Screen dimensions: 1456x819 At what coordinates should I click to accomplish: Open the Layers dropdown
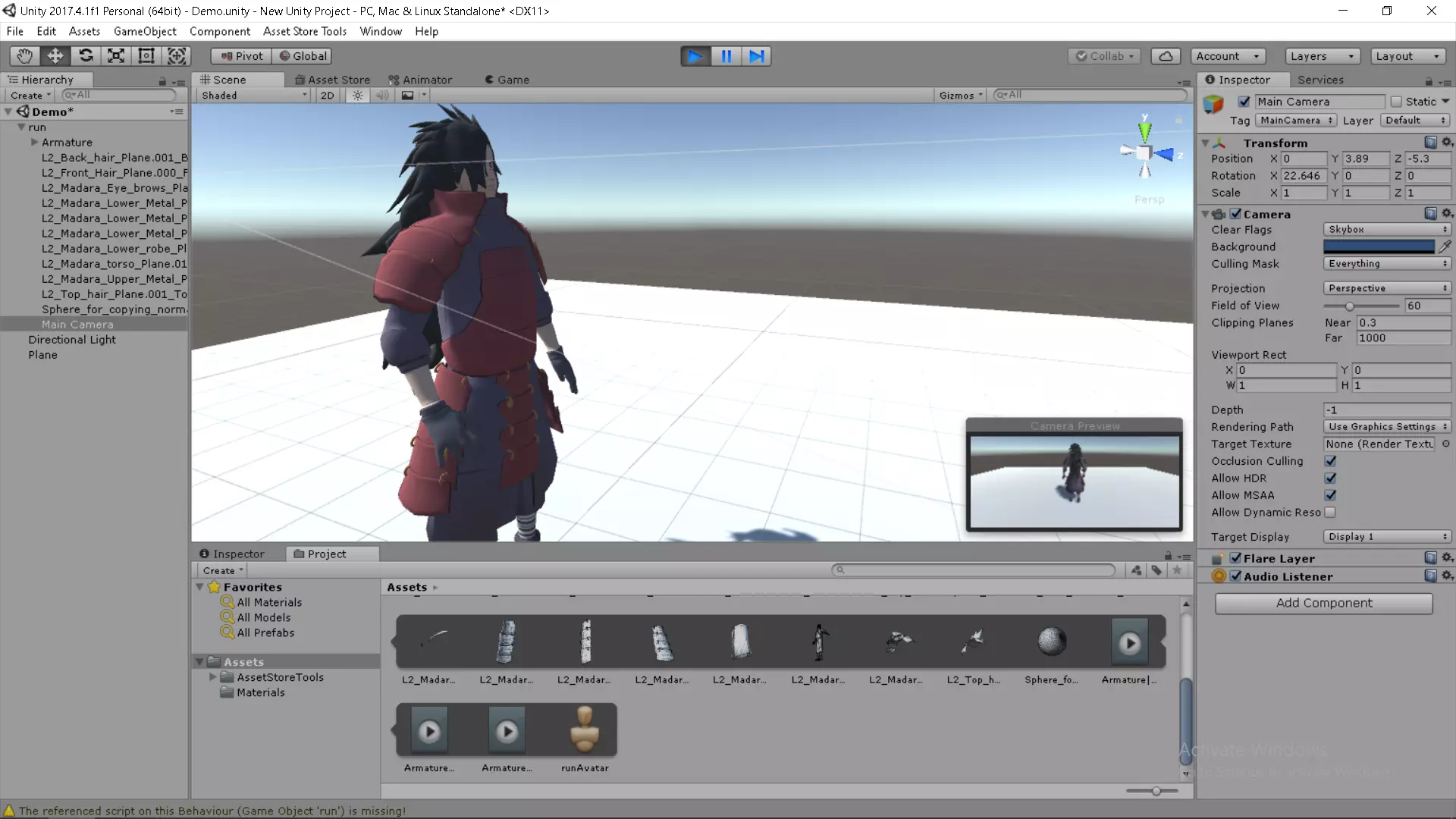click(x=1322, y=56)
